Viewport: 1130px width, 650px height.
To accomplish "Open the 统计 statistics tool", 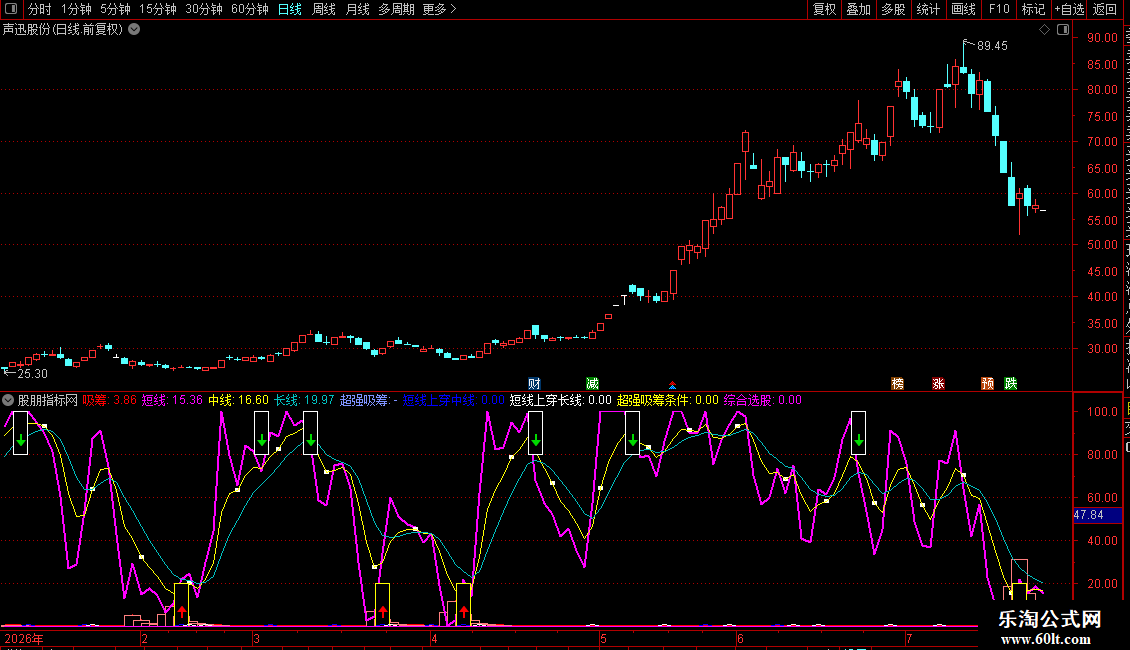I will click(x=927, y=9).
